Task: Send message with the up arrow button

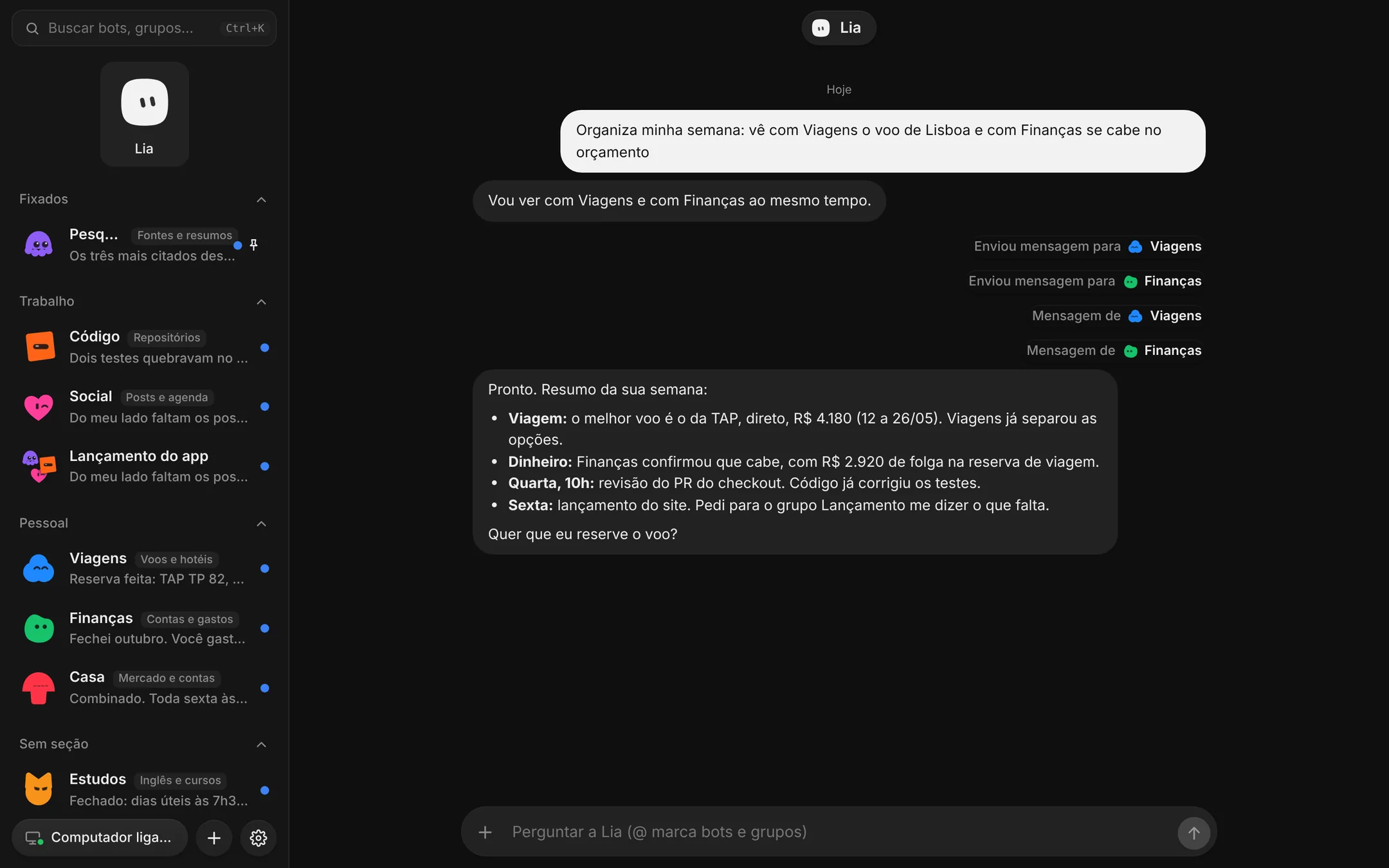Action: (1194, 833)
